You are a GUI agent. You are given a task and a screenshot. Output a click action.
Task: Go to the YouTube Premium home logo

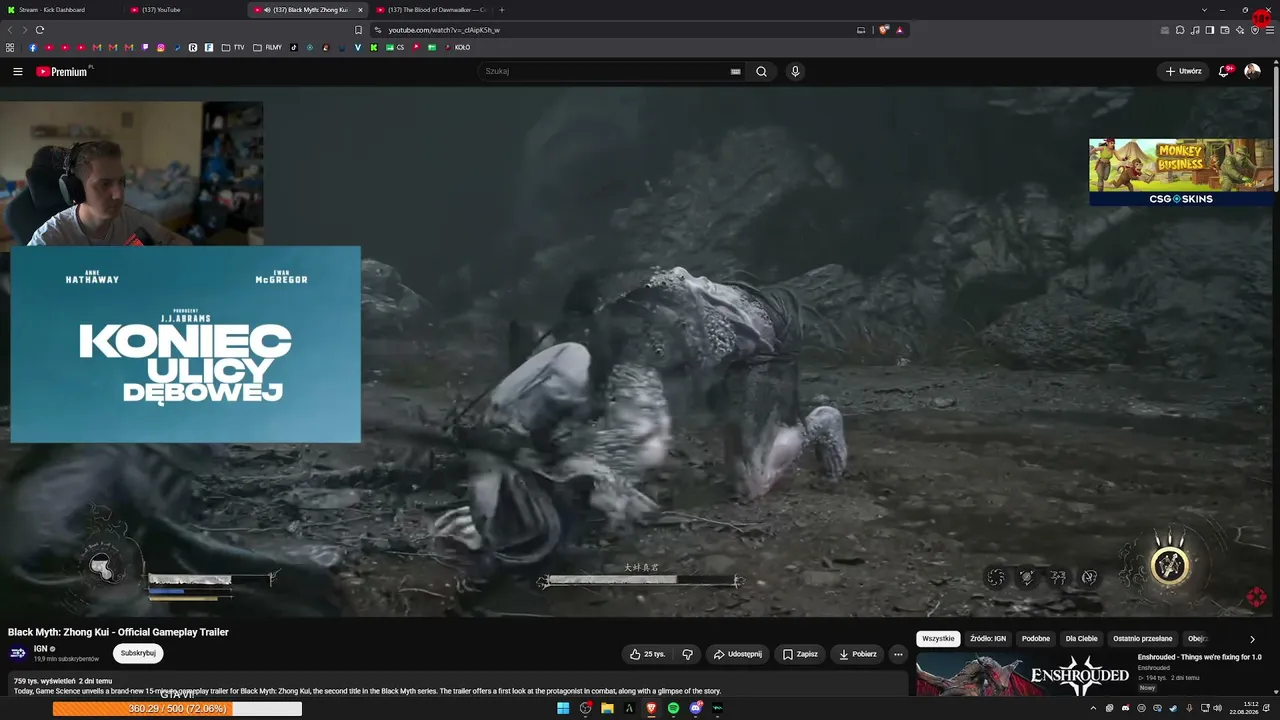[x=62, y=71]
